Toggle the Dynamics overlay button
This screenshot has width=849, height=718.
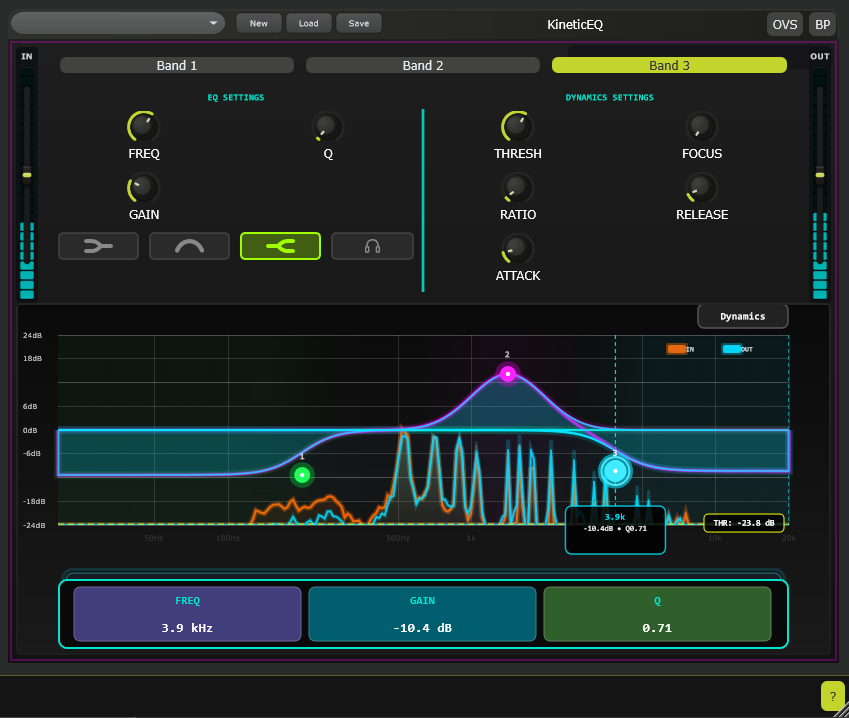(742, 315)
